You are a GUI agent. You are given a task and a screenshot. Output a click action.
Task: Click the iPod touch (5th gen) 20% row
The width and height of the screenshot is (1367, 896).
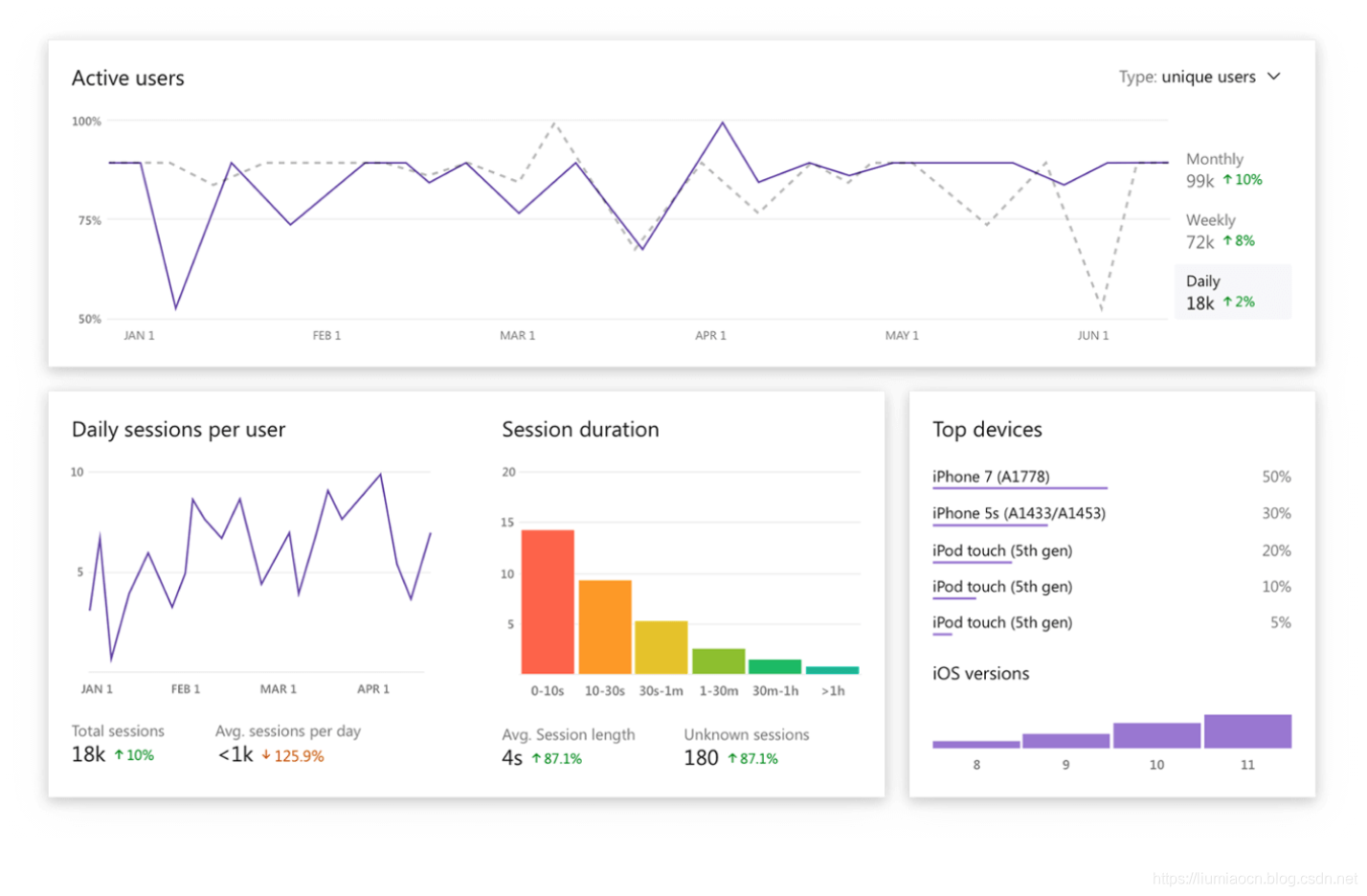[1112, 551]
